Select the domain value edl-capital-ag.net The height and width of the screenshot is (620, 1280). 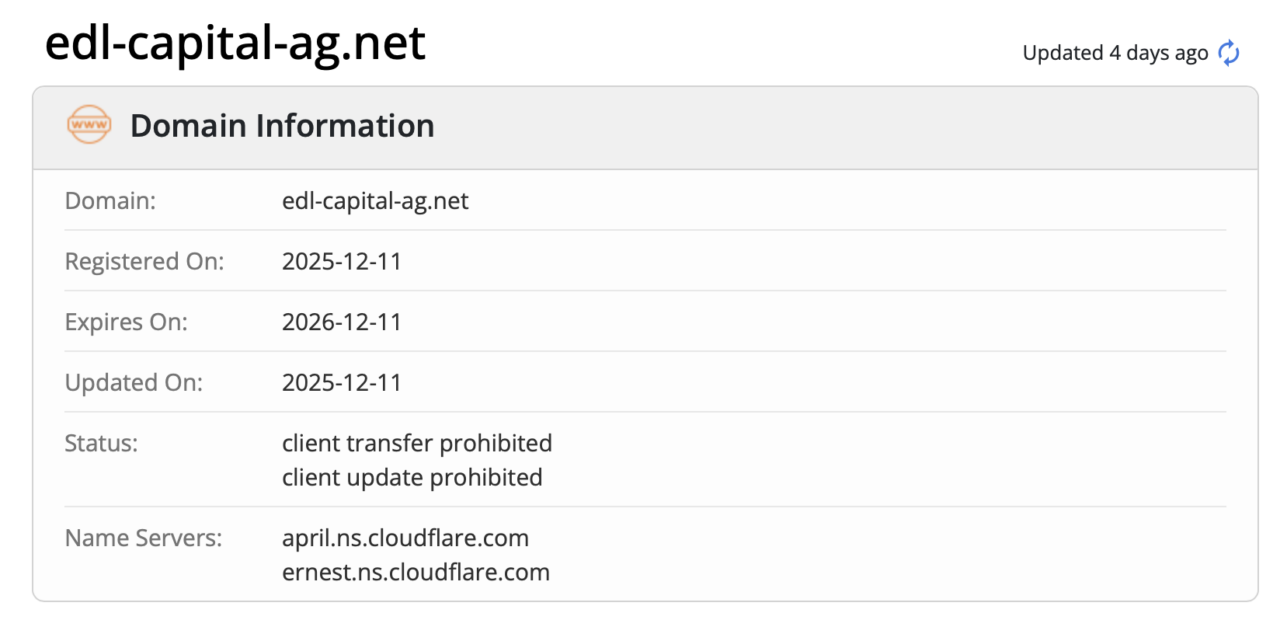coord(375,201)
